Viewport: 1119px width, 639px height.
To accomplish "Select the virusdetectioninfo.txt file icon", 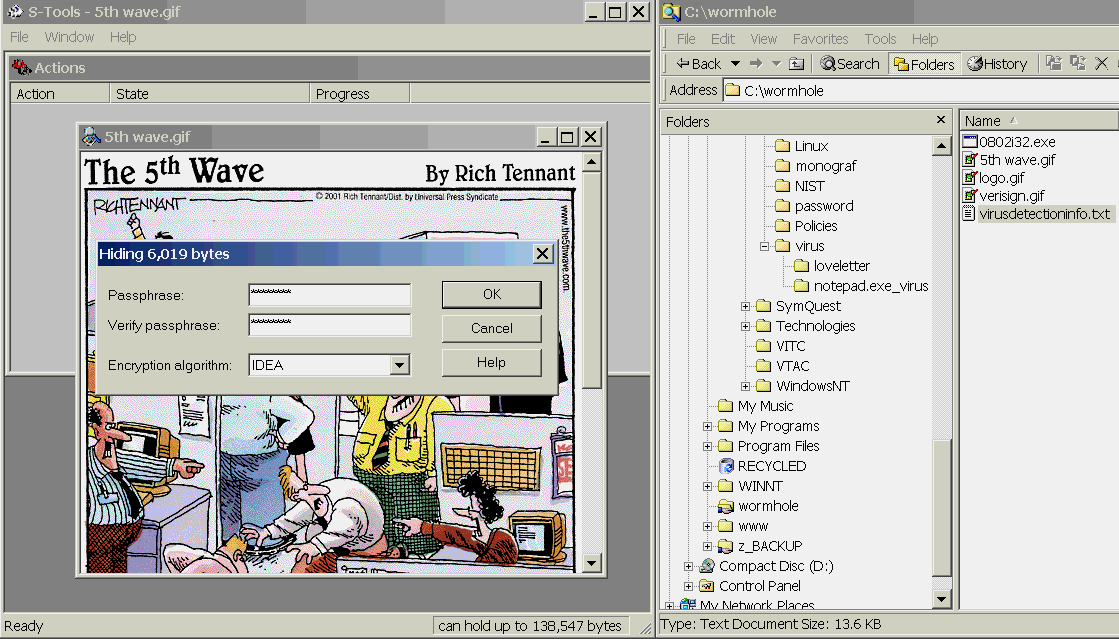I will tap(969, 213).
